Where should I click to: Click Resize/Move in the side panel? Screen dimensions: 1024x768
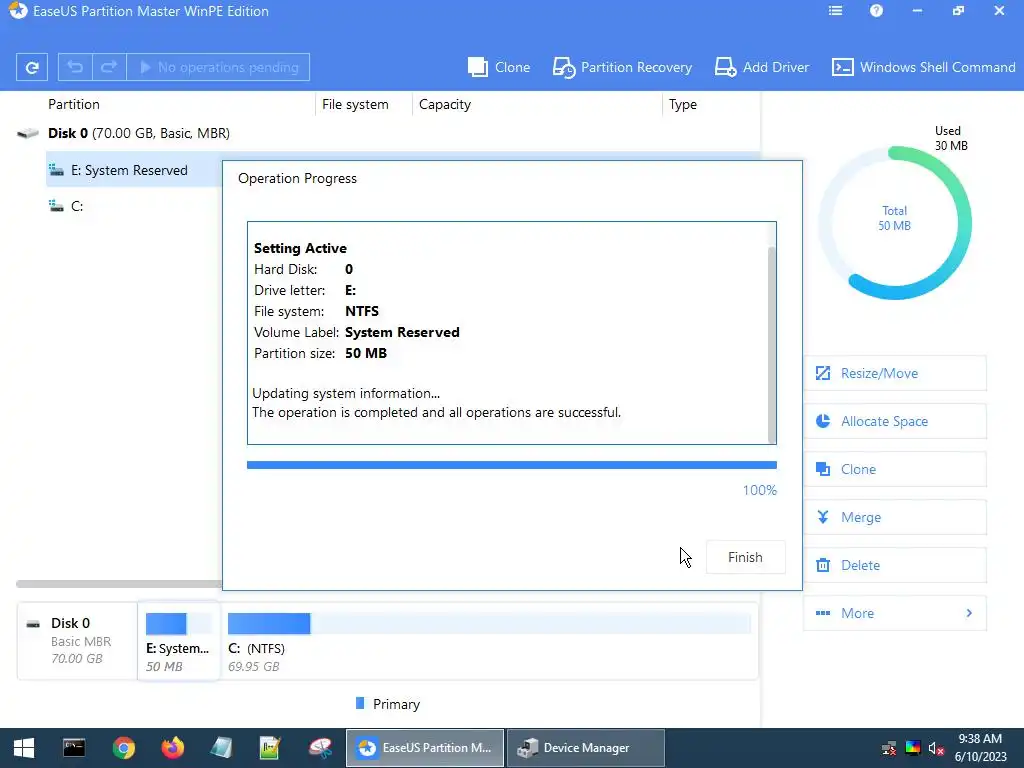click(x=895, y=373)
